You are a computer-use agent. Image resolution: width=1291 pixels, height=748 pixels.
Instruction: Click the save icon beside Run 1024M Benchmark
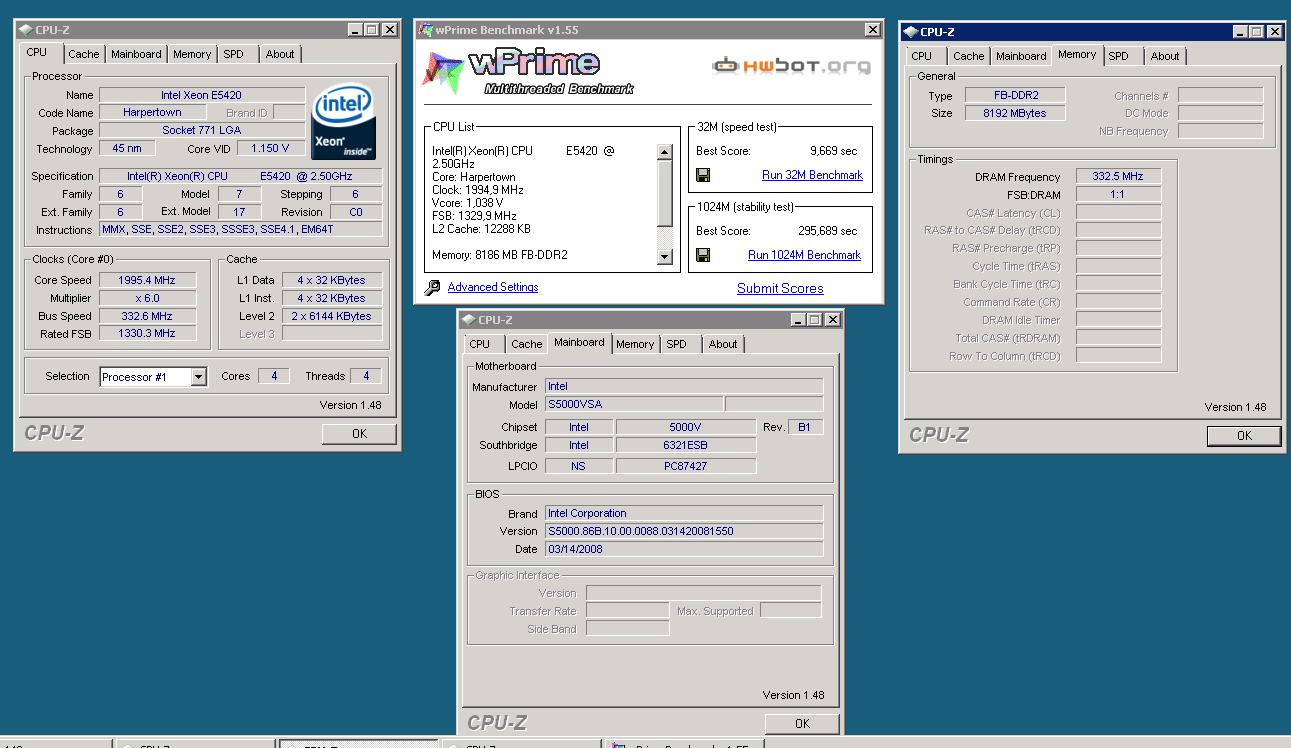(703, 255)
